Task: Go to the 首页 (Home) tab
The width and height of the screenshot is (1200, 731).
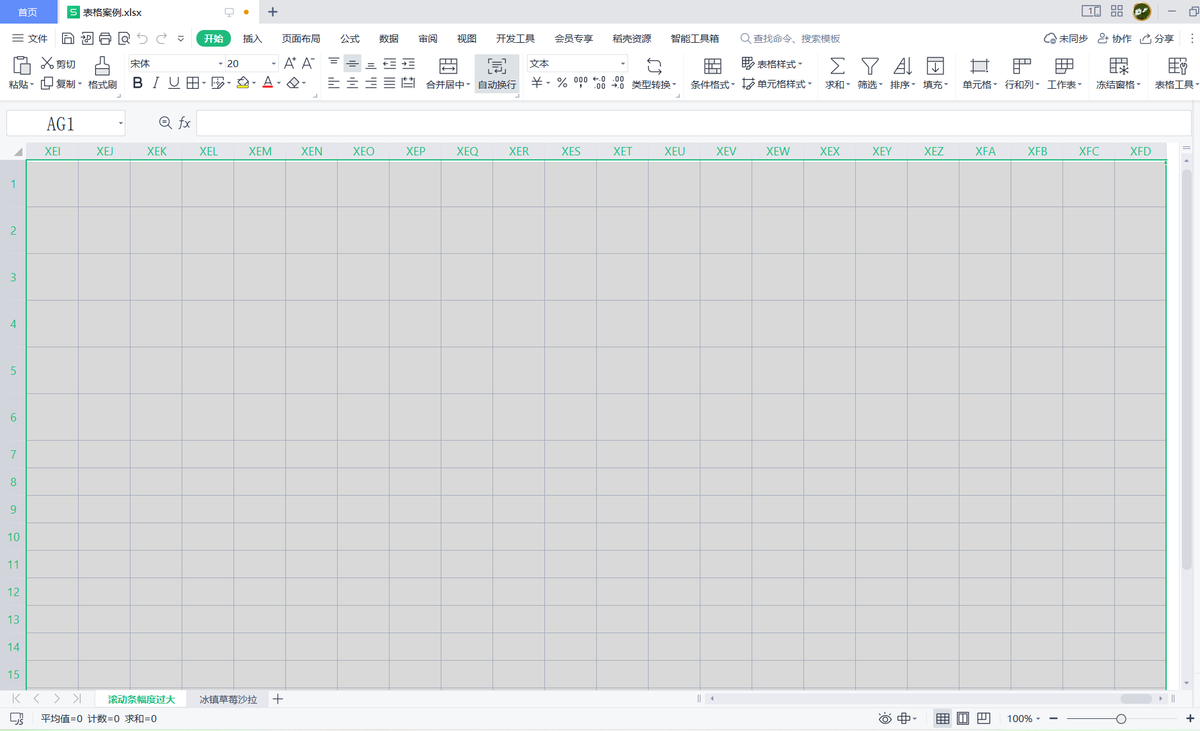Action: click(x=28, y=12)
